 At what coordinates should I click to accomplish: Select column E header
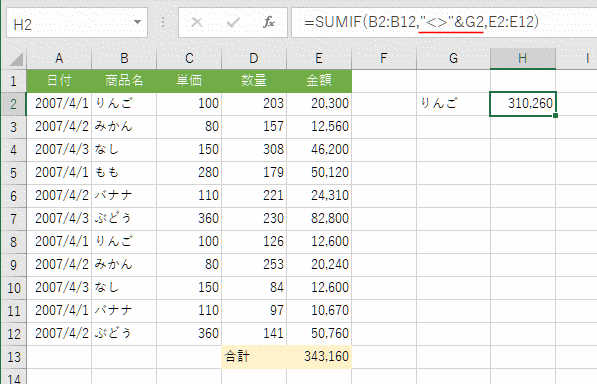point(319,59)
